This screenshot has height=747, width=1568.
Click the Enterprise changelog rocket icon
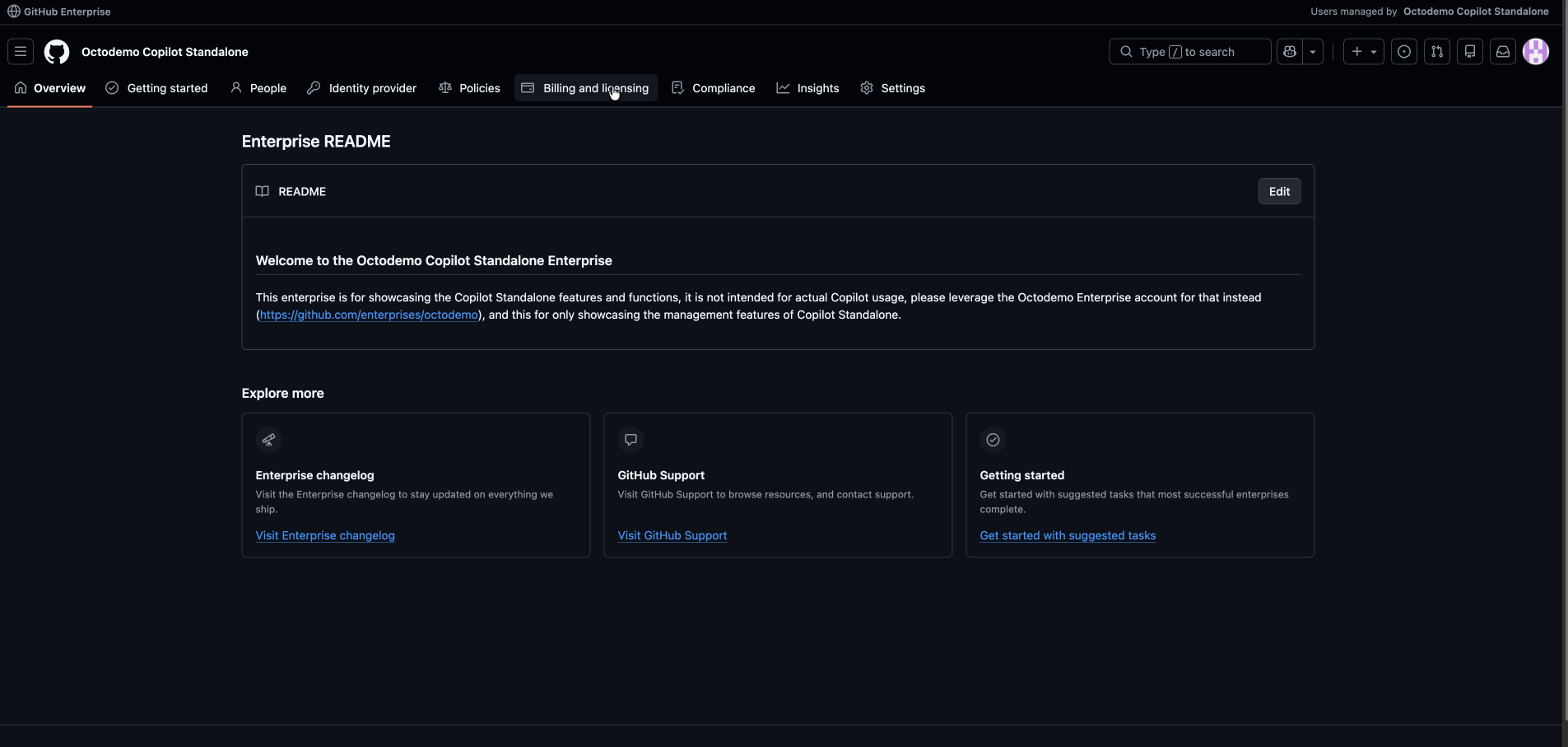pos(268,440)
